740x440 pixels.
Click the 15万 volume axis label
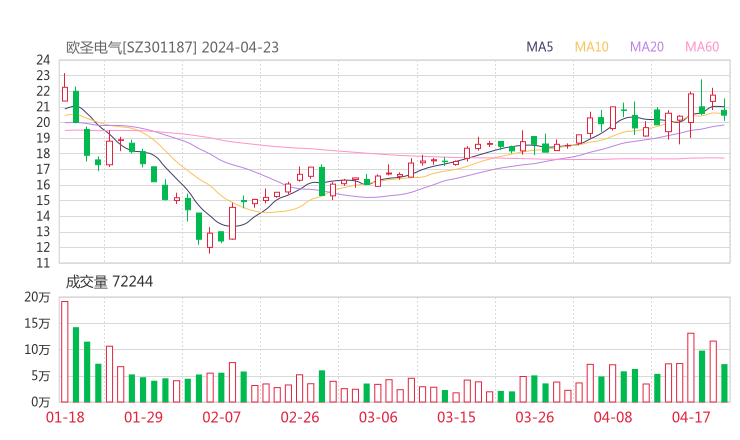(37, 323)
